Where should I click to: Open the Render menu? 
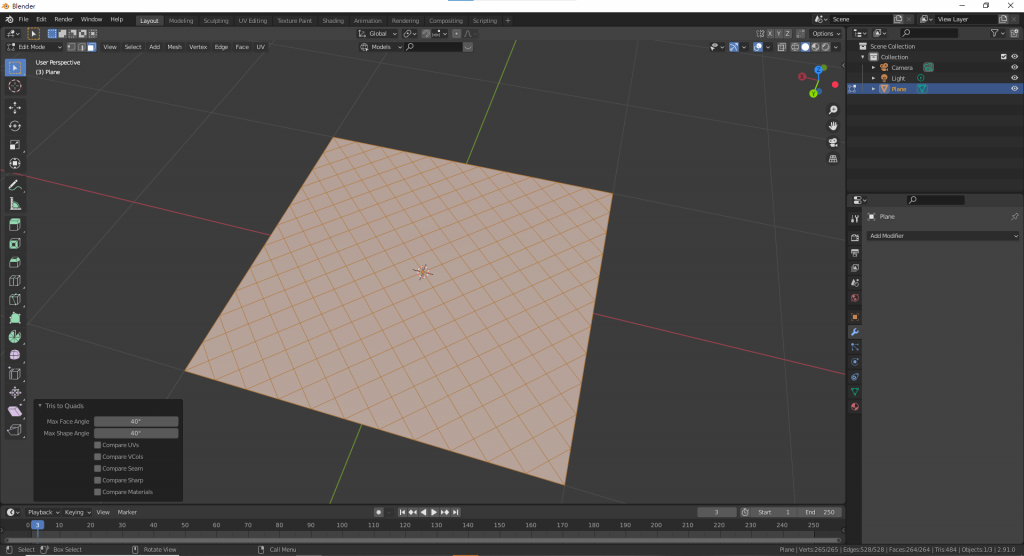tap(63, 20)
